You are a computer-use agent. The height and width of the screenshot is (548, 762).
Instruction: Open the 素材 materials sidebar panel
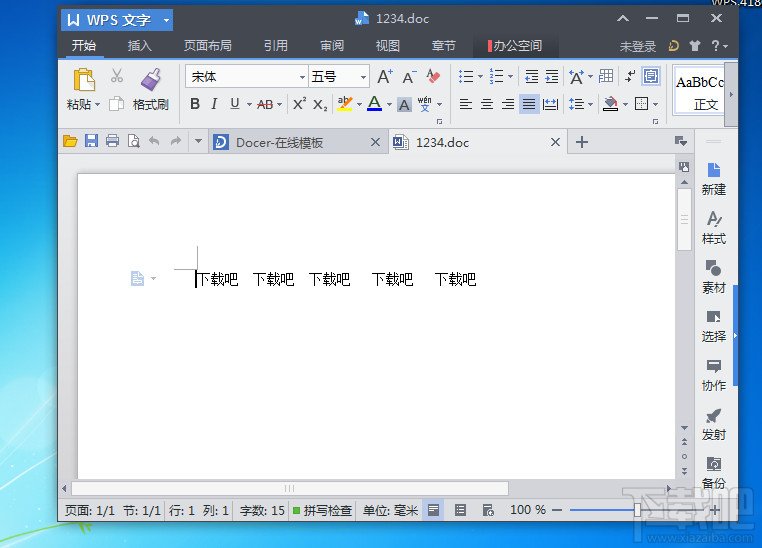click(713, 277)
